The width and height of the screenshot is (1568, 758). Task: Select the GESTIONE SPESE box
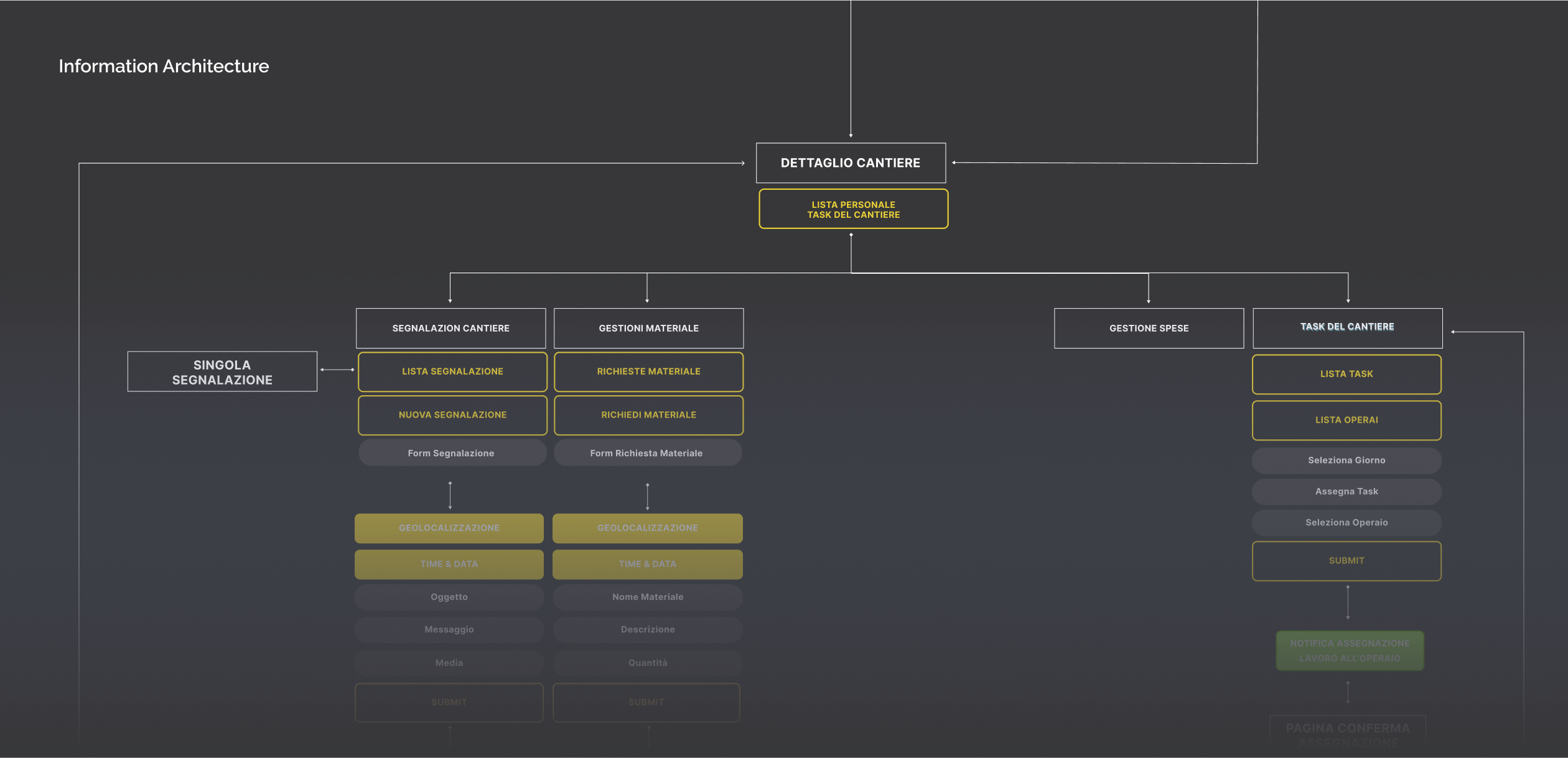point(1149,328)
